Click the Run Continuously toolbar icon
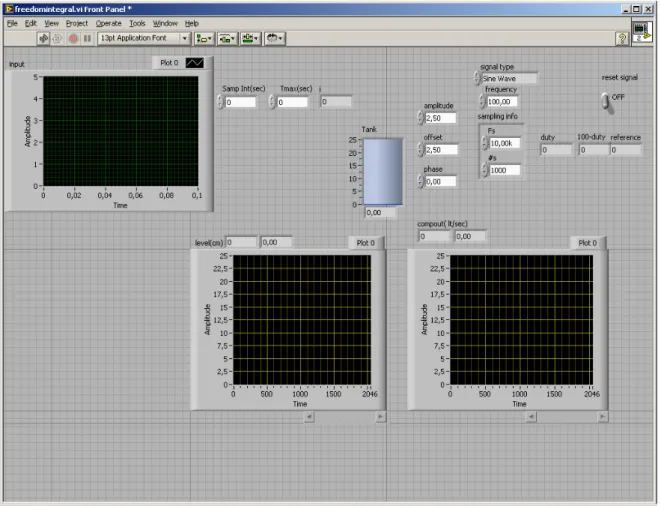This screenshot has width=661, height=506. tap(57, 38)
